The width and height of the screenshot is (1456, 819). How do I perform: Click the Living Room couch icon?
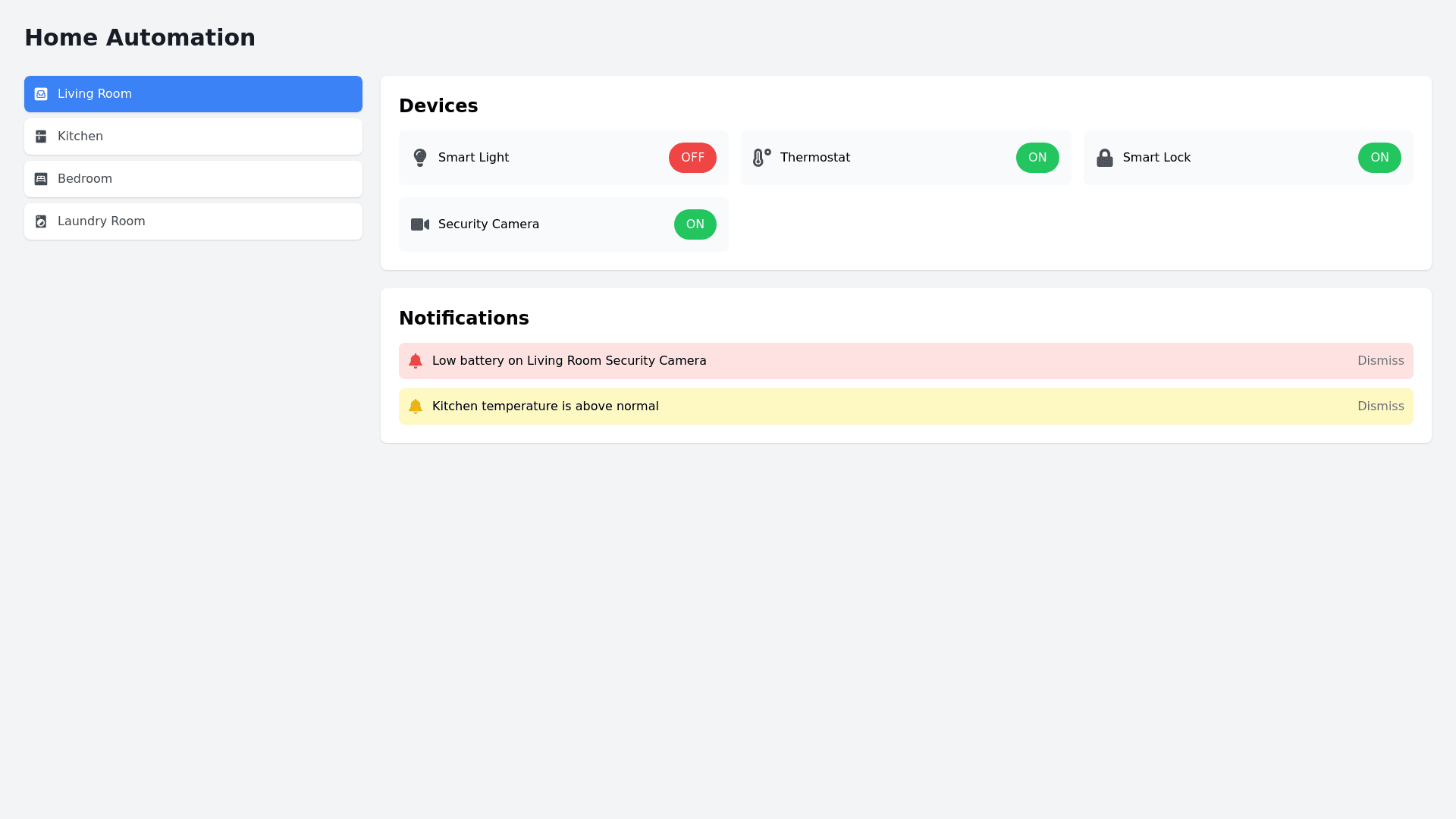(x=41, y=94)
